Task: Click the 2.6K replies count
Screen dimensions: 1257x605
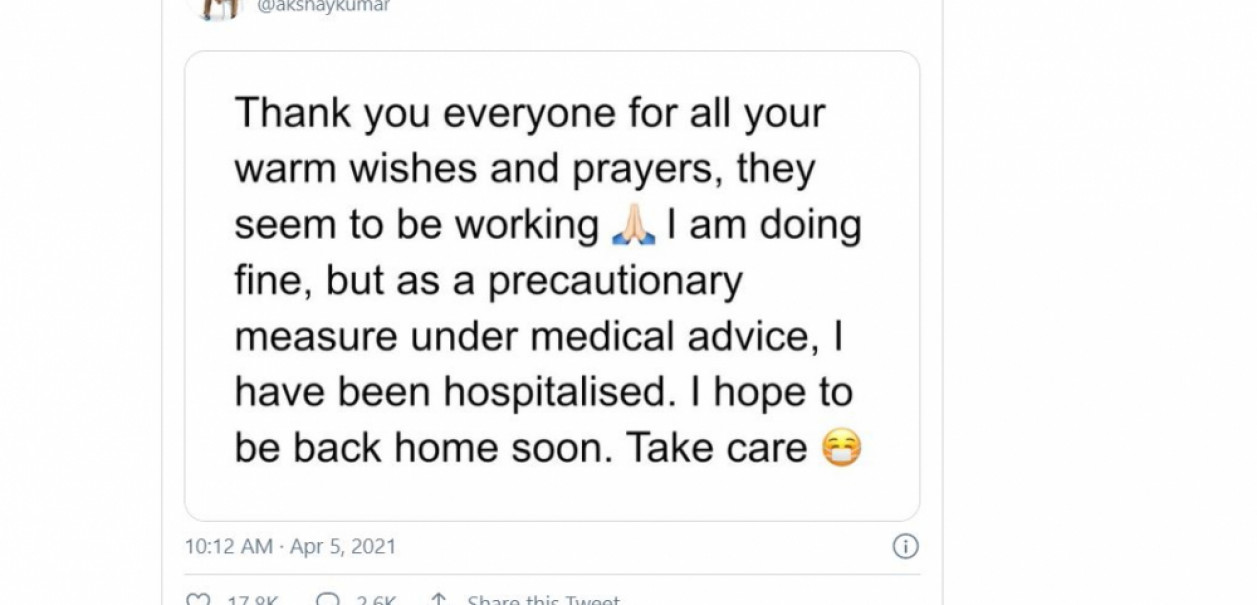Action: (379, 601)
